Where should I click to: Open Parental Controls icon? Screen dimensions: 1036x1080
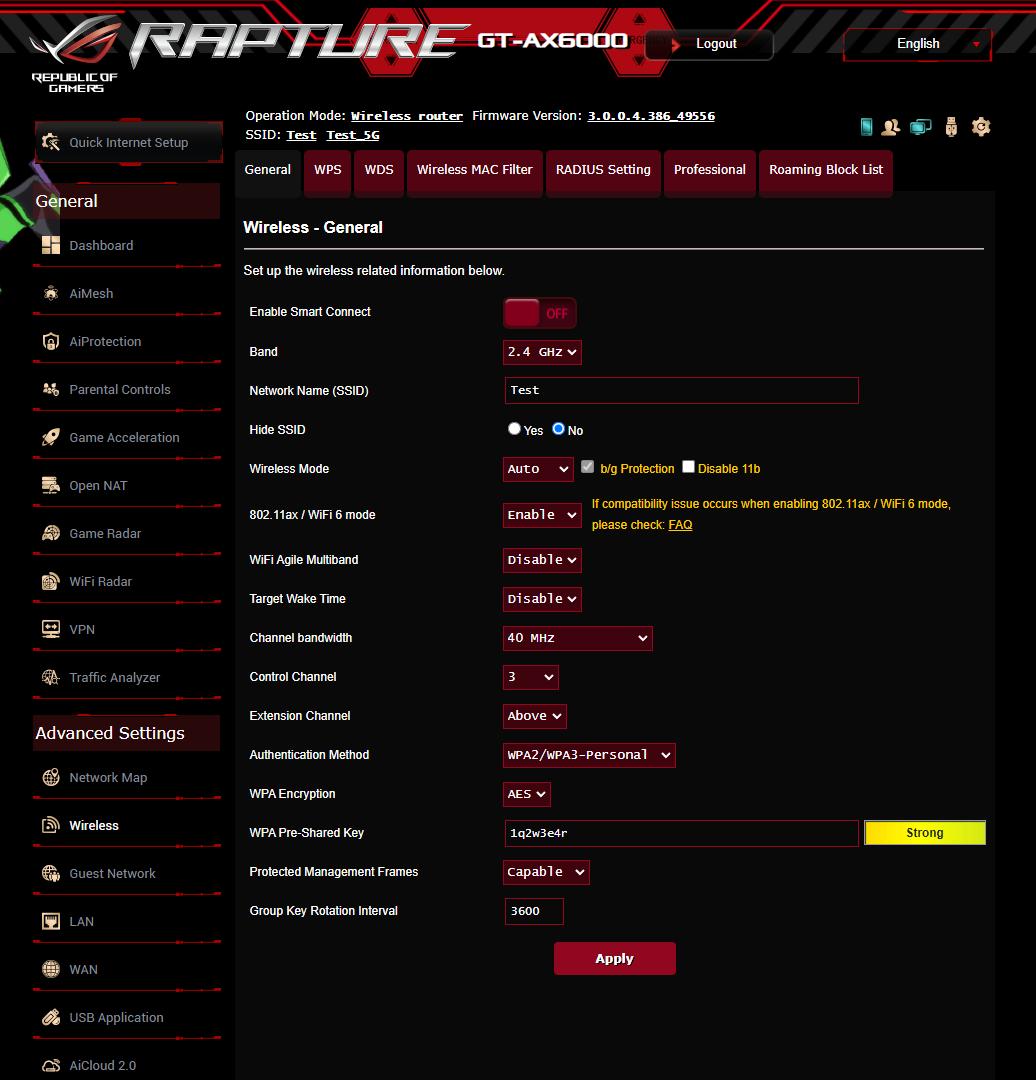coord(51,390)
